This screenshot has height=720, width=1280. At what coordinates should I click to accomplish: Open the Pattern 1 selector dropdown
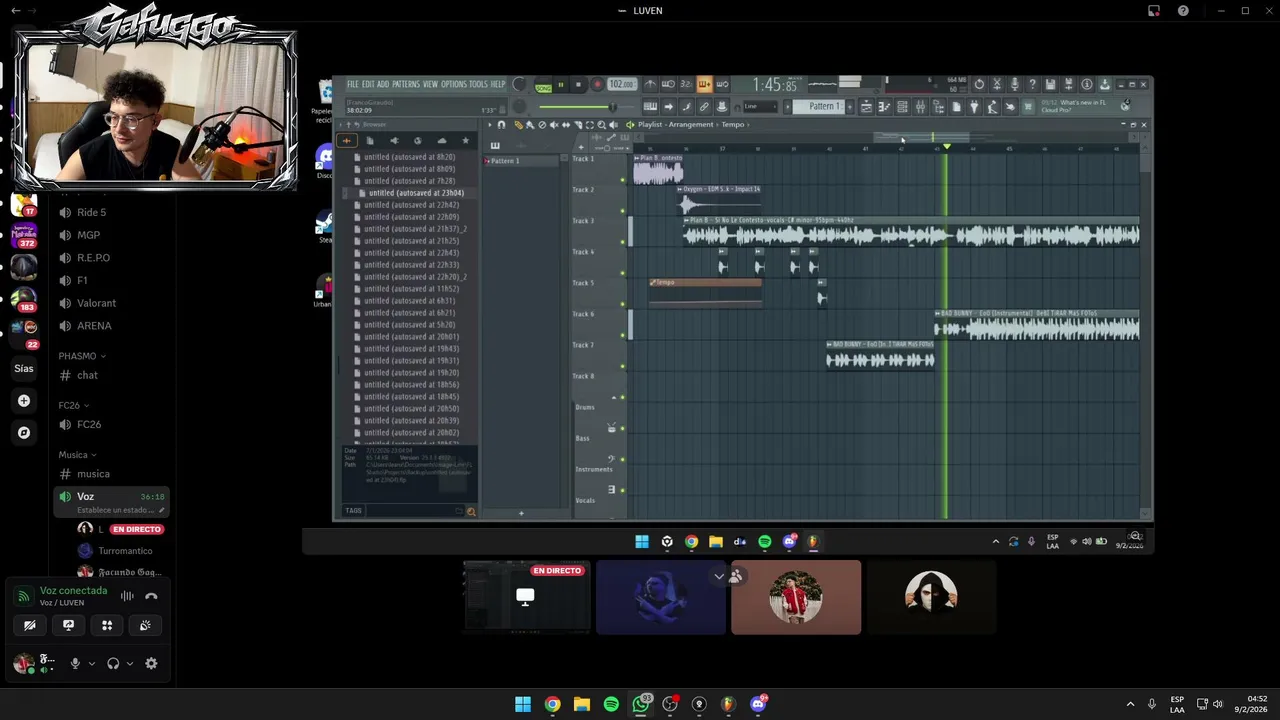824,107
